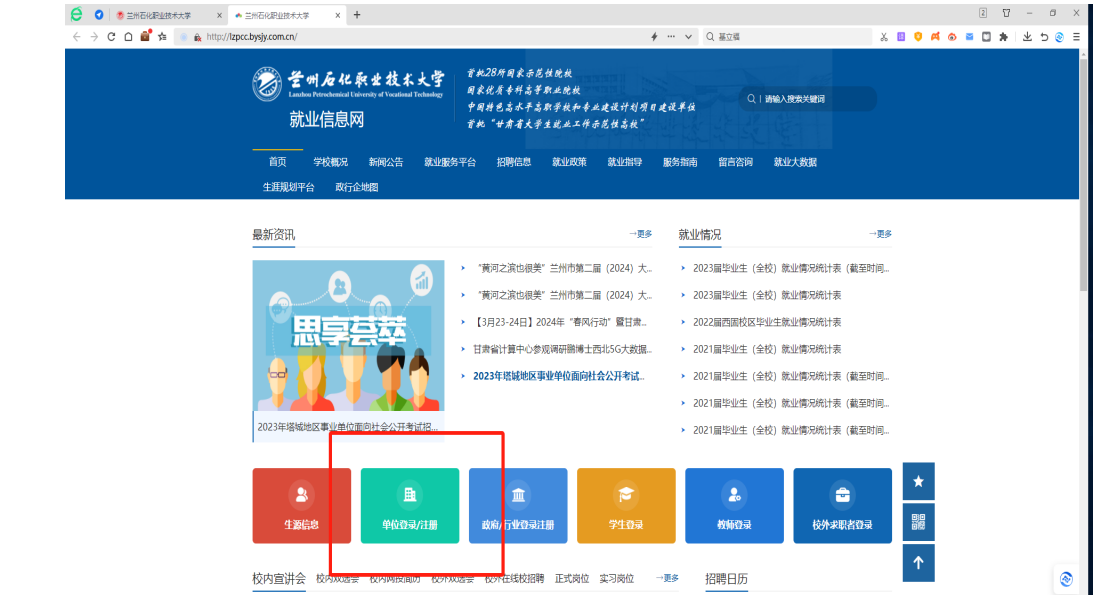Image resolution: width=1119 pixels, height=612 pixels.
Task: Expand the address bar dropdown arrow
Action: pos(688,37)
